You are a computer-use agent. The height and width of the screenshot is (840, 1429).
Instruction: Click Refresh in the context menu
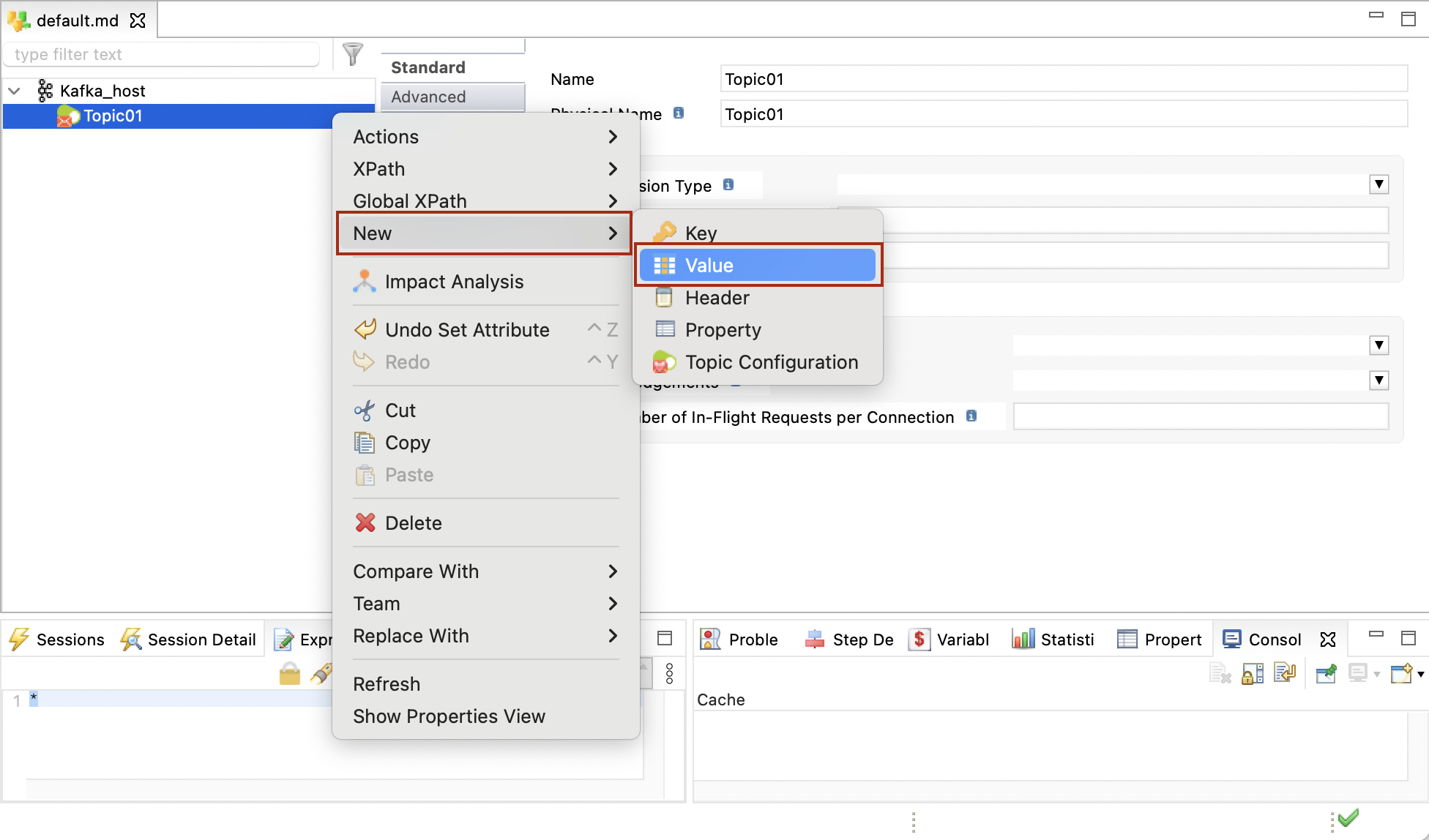click(x=387, y=683)
